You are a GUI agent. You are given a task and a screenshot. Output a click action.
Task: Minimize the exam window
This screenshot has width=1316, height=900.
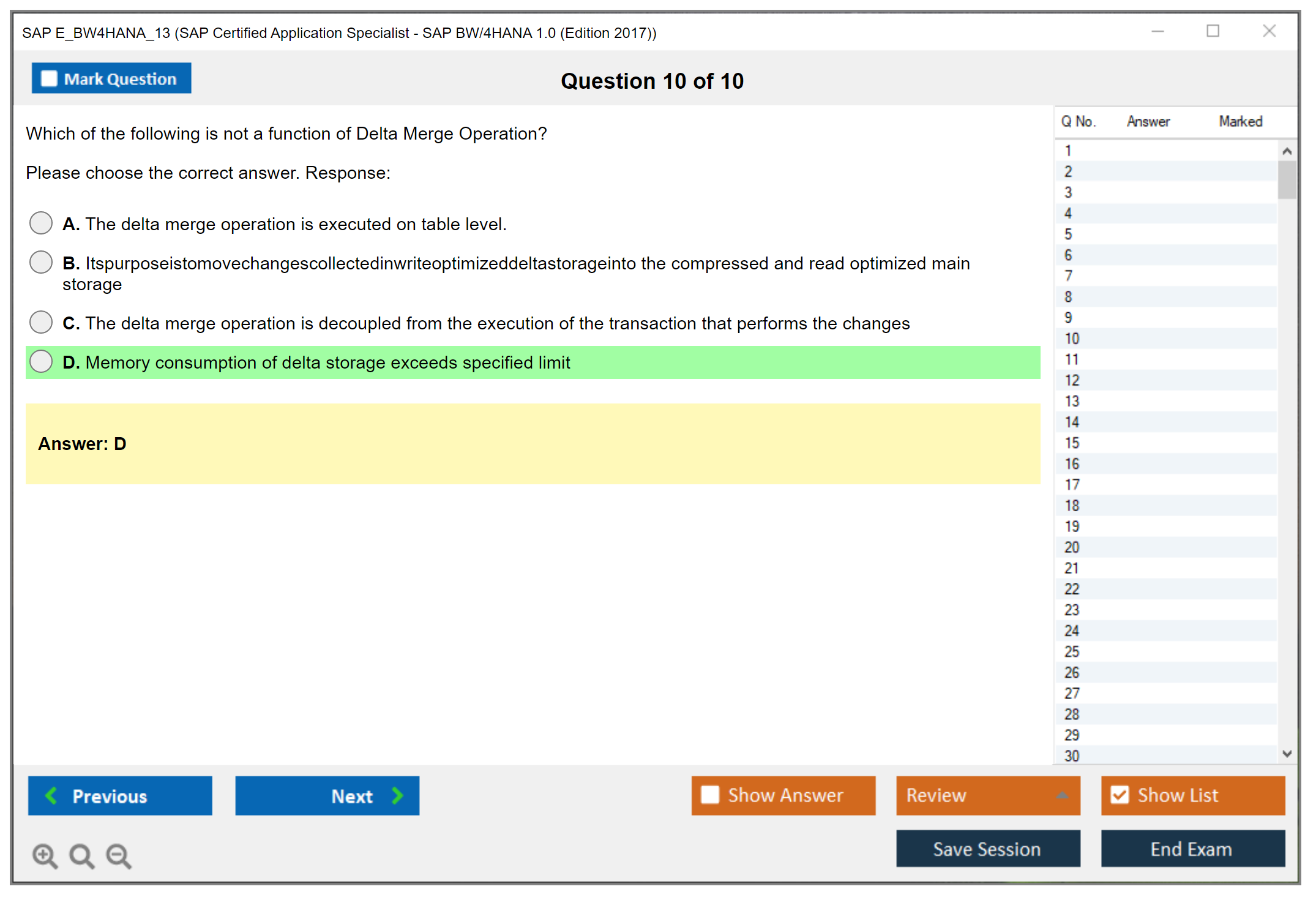click(x=1157, y=31)
